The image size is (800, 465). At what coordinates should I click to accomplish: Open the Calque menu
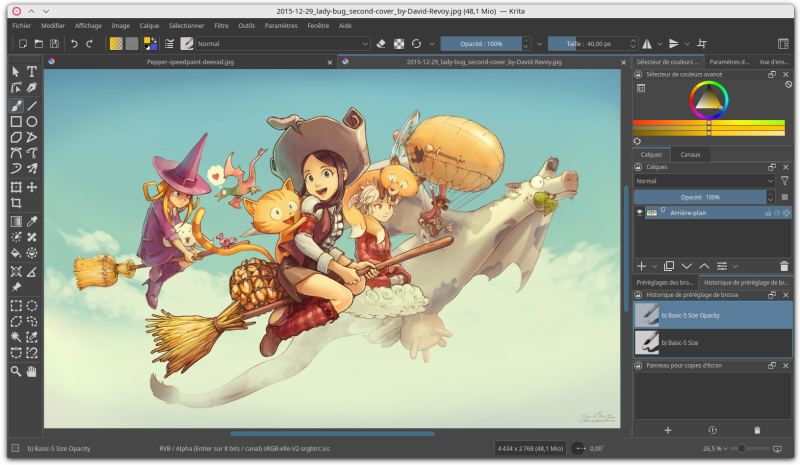[x=149, y=26]
